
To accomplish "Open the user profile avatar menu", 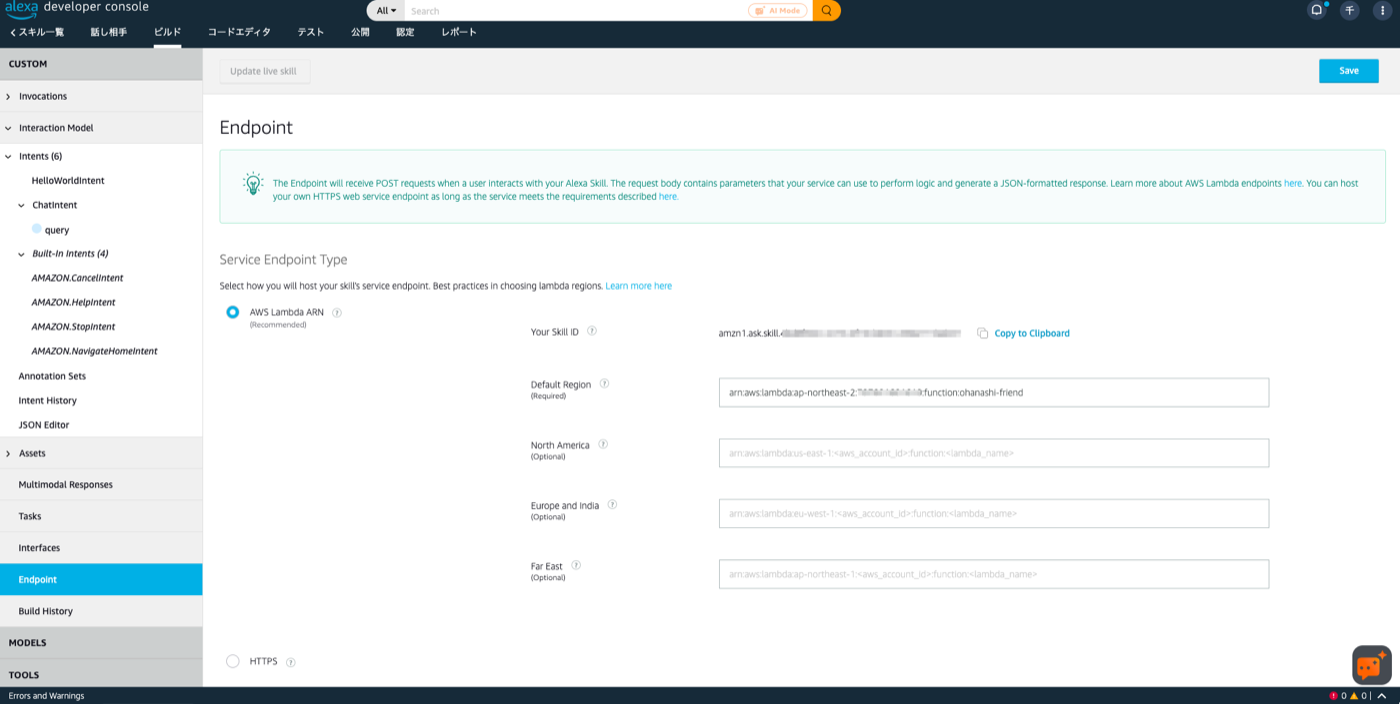I will [x=1350, y=11].
